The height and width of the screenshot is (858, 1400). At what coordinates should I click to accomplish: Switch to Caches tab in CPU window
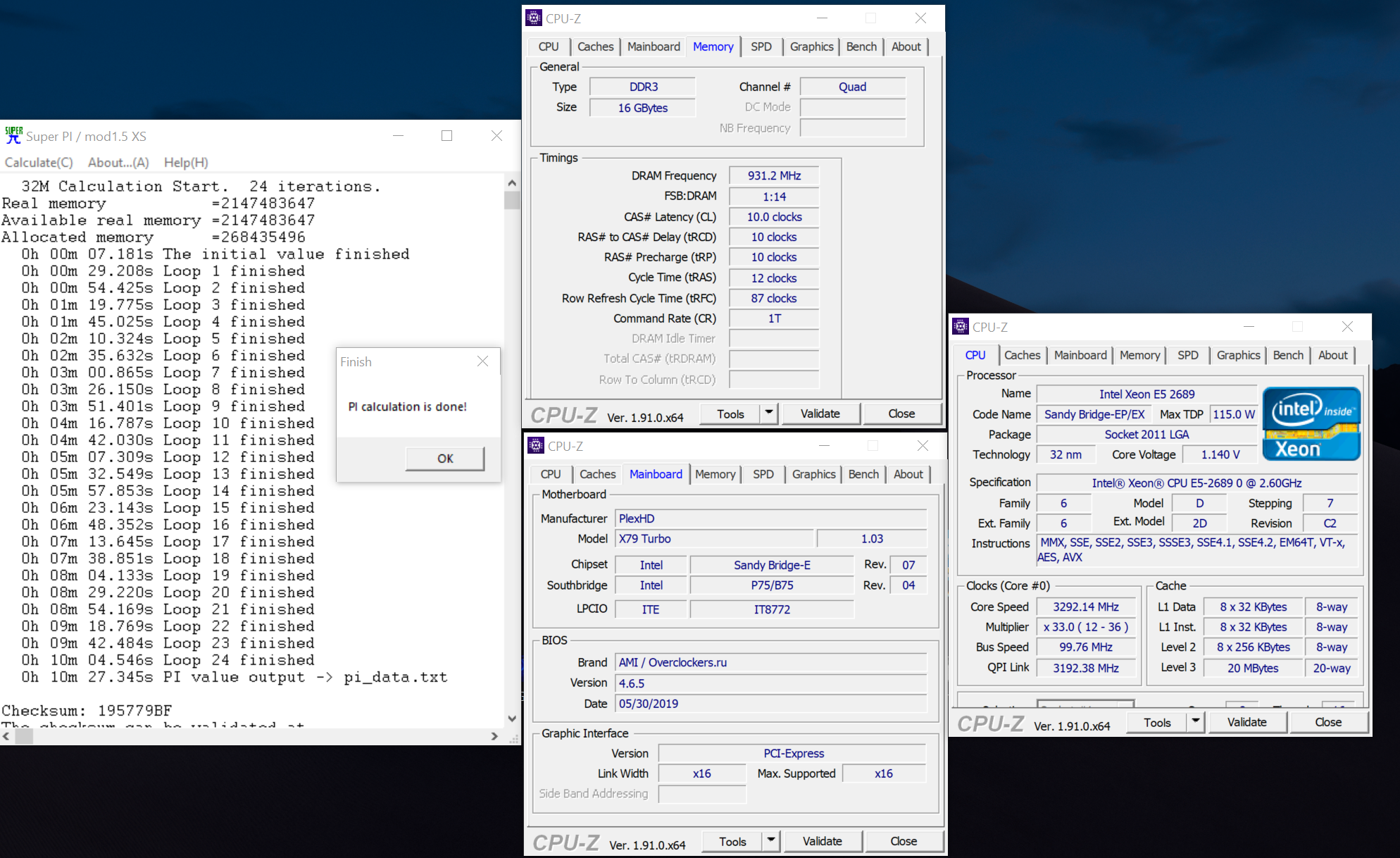1022,355
